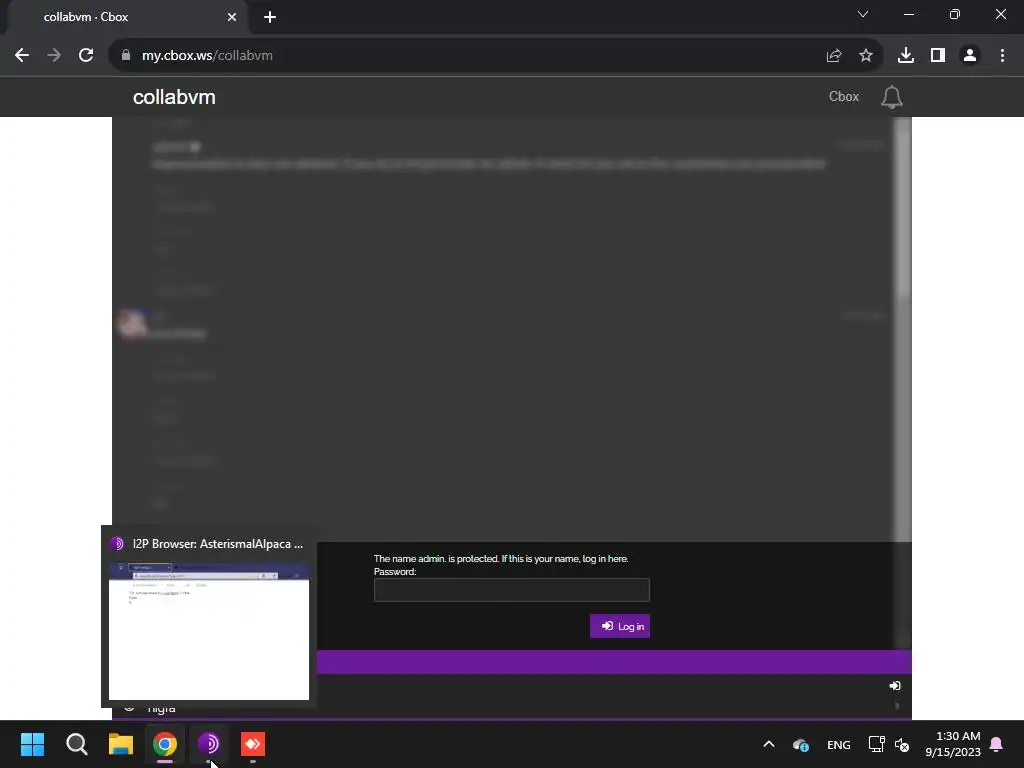Expand the tab search chevron
The height and width of the screenshot is (768, 1024).
click(863, 14)
